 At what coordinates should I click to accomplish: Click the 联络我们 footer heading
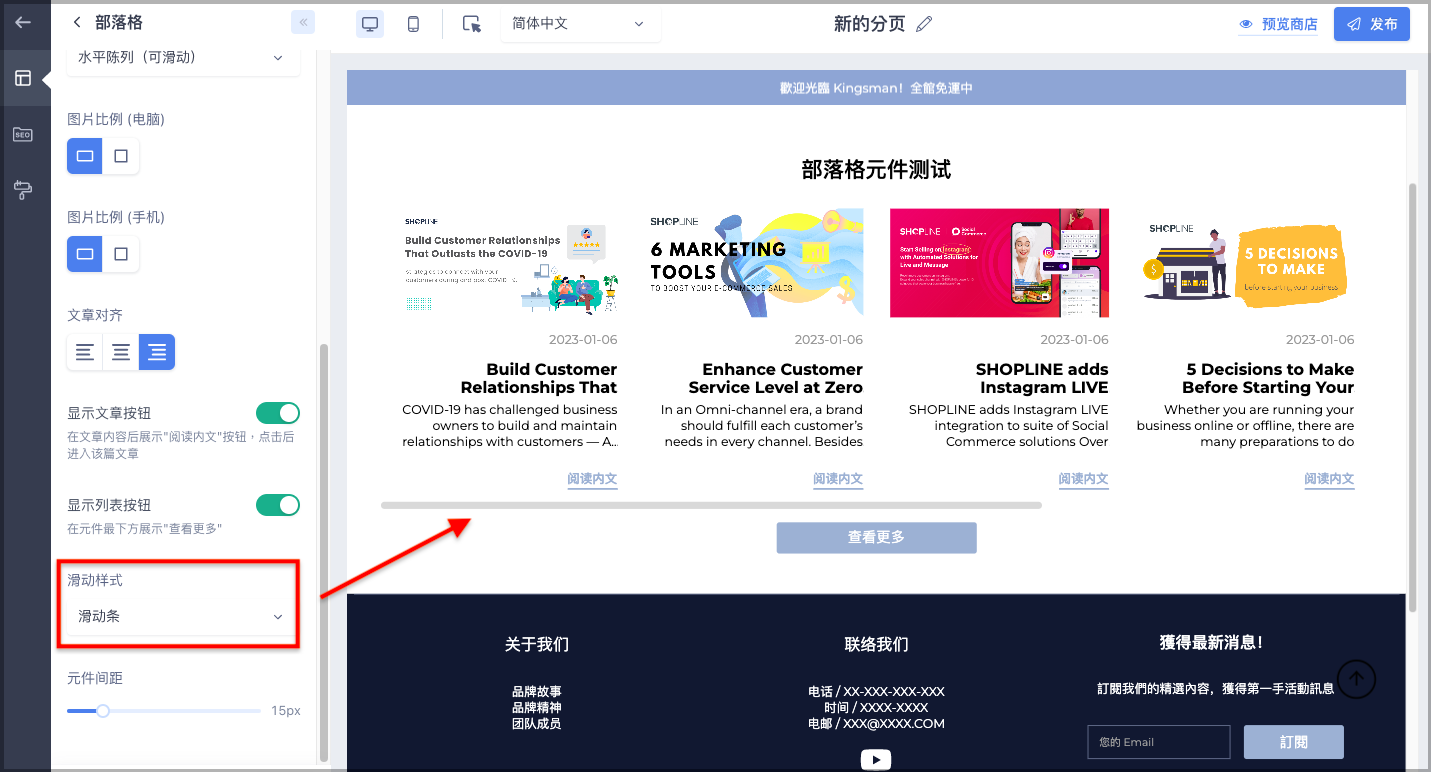pos(876,644)
